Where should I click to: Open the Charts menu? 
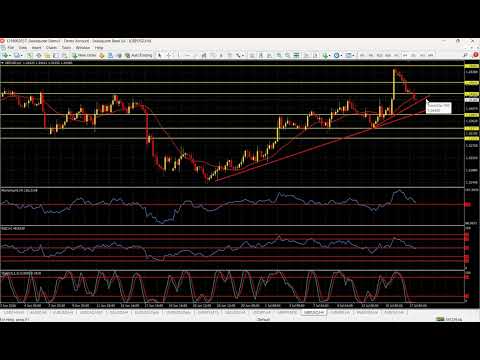[51, 48]
